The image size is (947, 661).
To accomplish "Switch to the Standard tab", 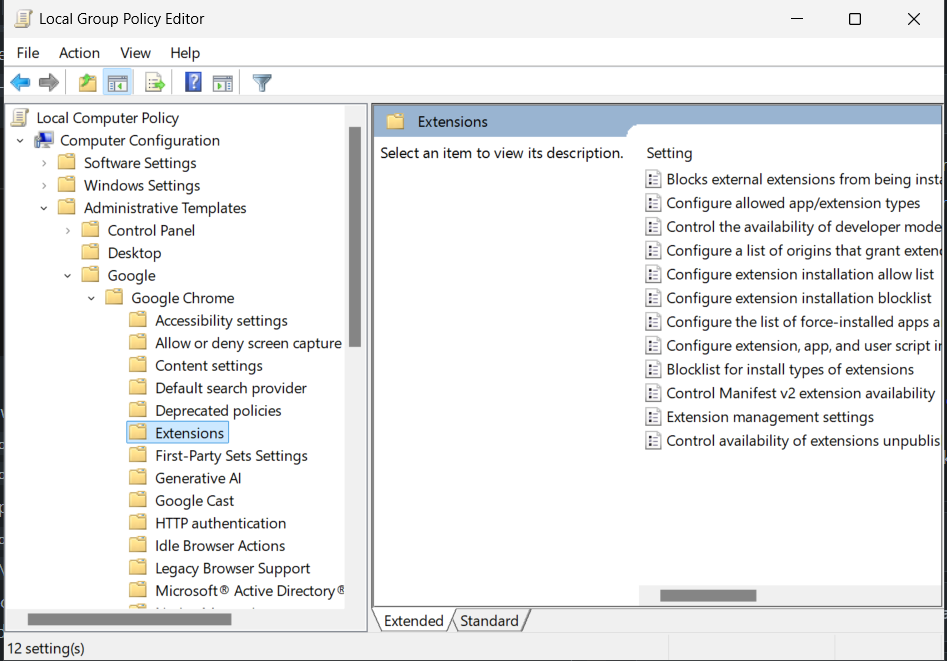I will tap(489, 621).
